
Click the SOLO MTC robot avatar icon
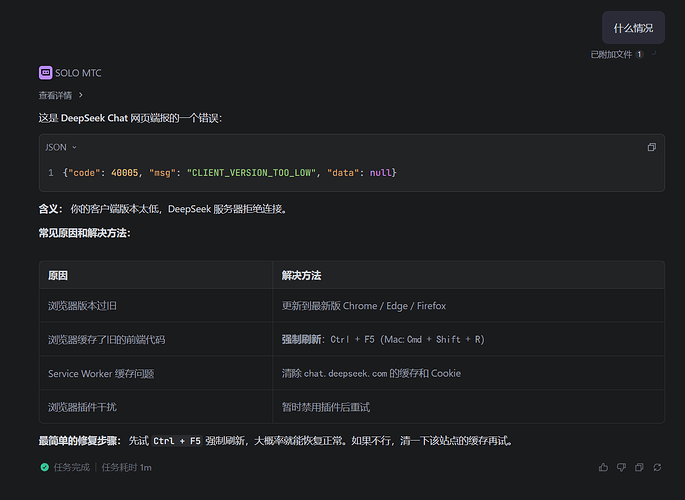point(45,73)
